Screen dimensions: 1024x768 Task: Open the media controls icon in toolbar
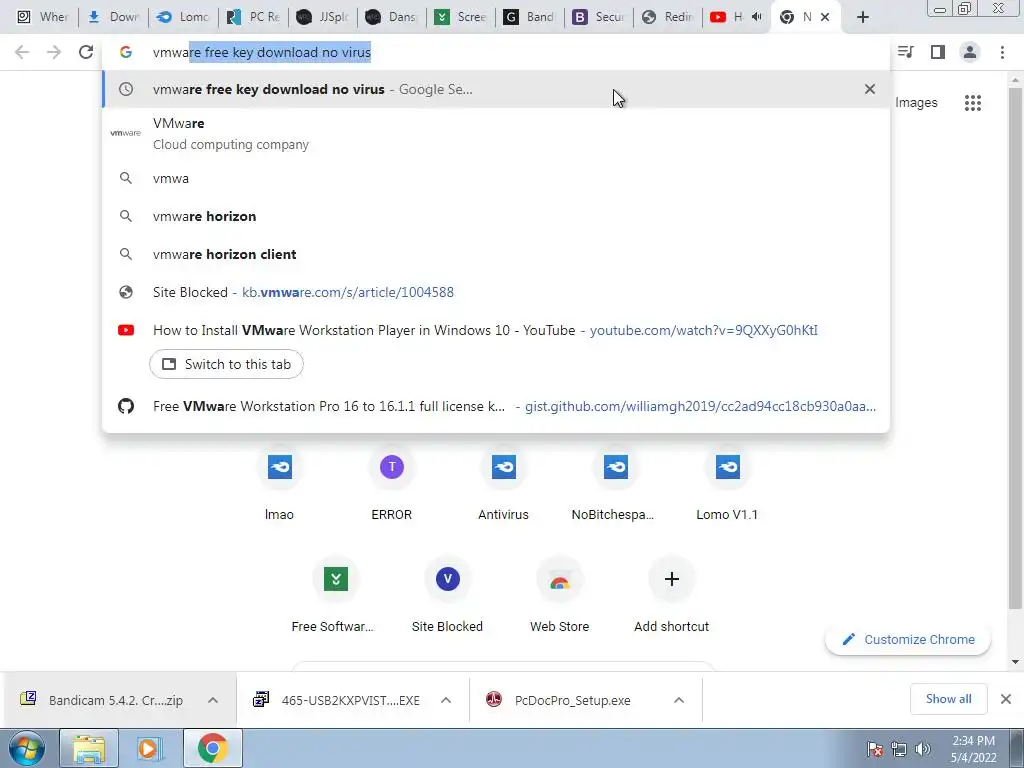906,52
